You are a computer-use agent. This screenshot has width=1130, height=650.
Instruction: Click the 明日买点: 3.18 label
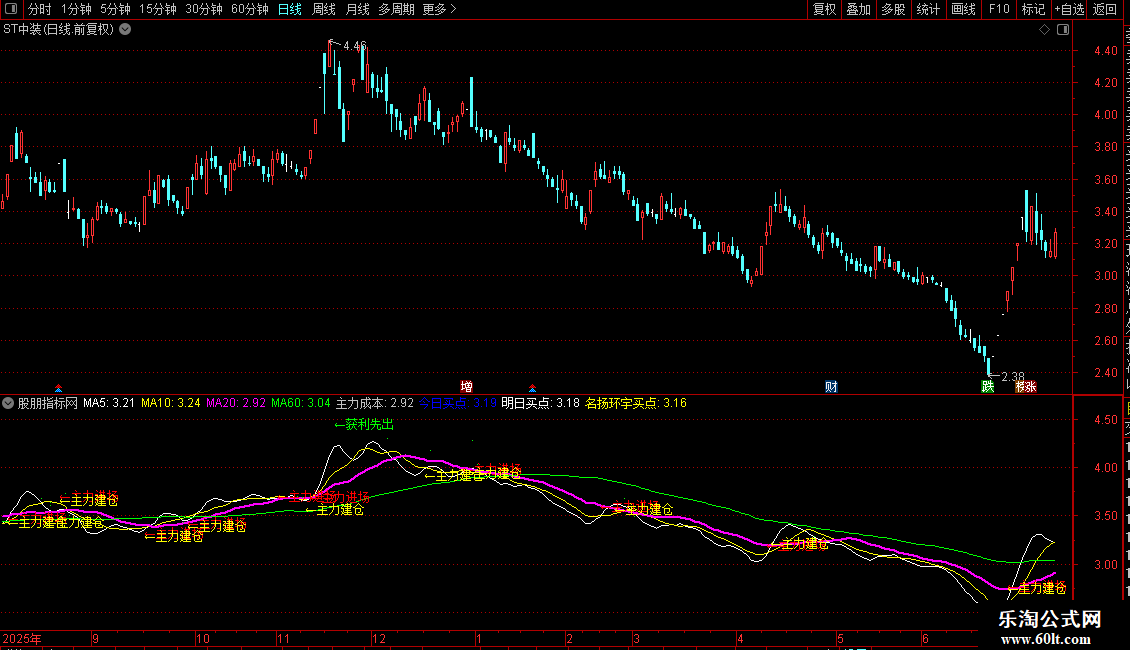coord(540,404)
